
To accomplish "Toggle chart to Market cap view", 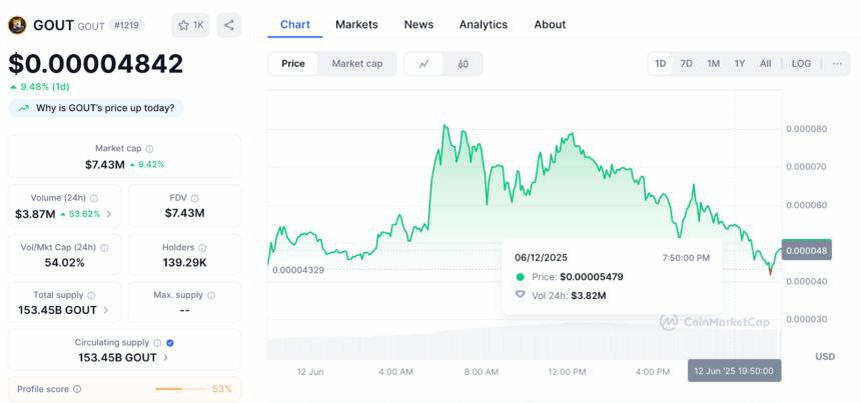I will [x=357, y=64].
